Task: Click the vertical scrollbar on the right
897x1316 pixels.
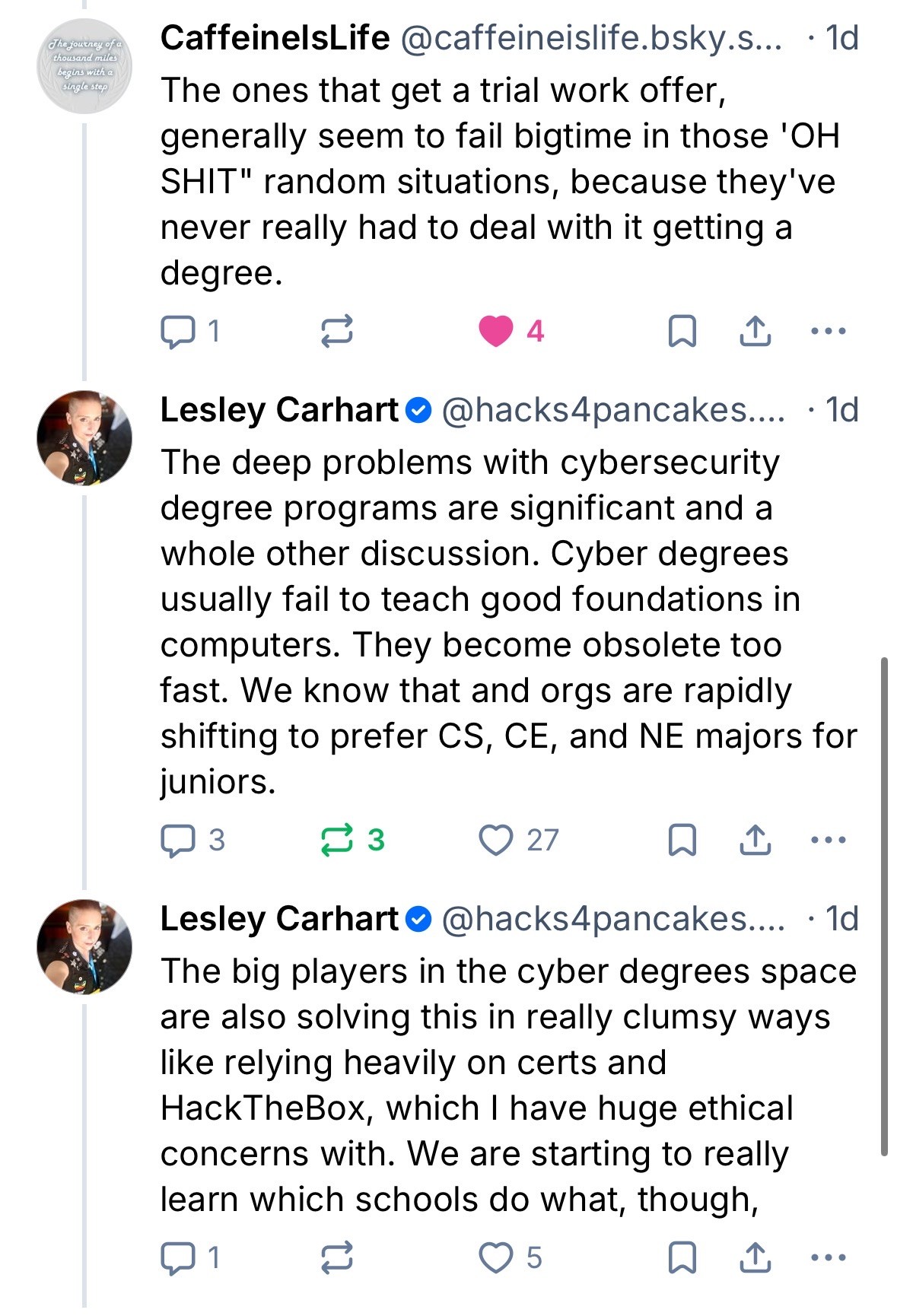Action: (x=884, y=905)
